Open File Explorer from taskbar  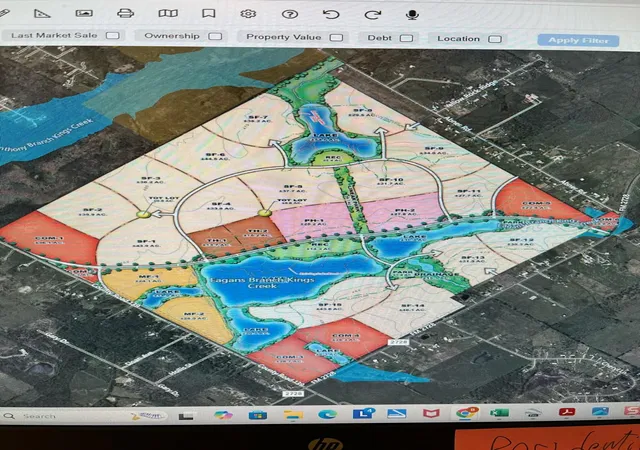click(293, 415)
